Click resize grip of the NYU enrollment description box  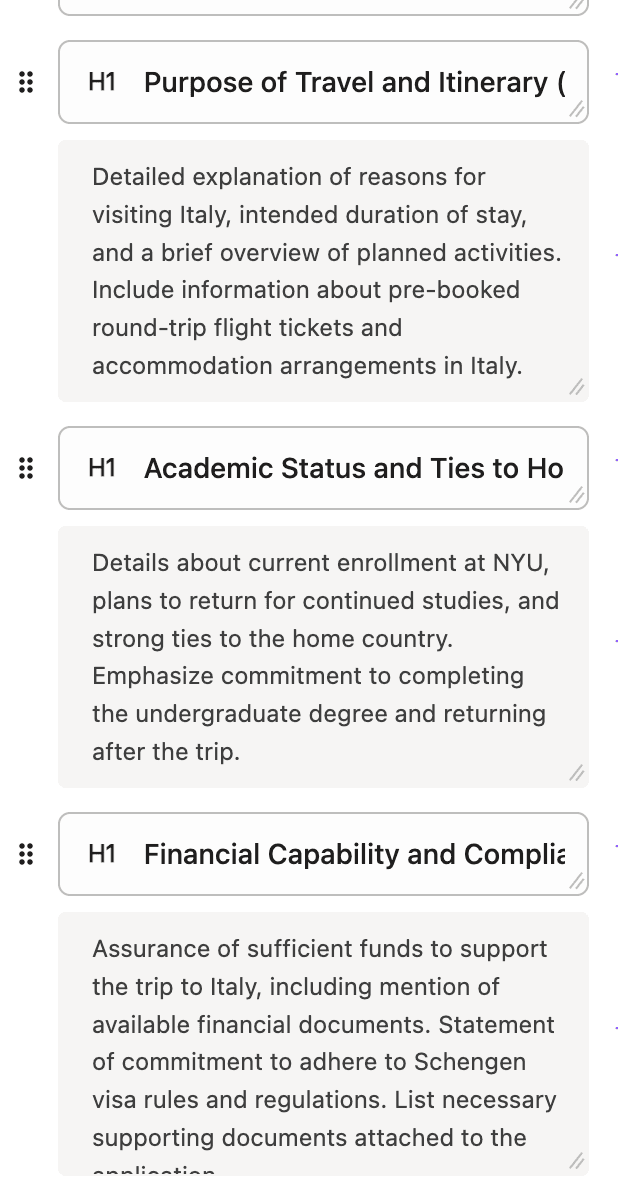pyautogui.click(x=577, y=774)
